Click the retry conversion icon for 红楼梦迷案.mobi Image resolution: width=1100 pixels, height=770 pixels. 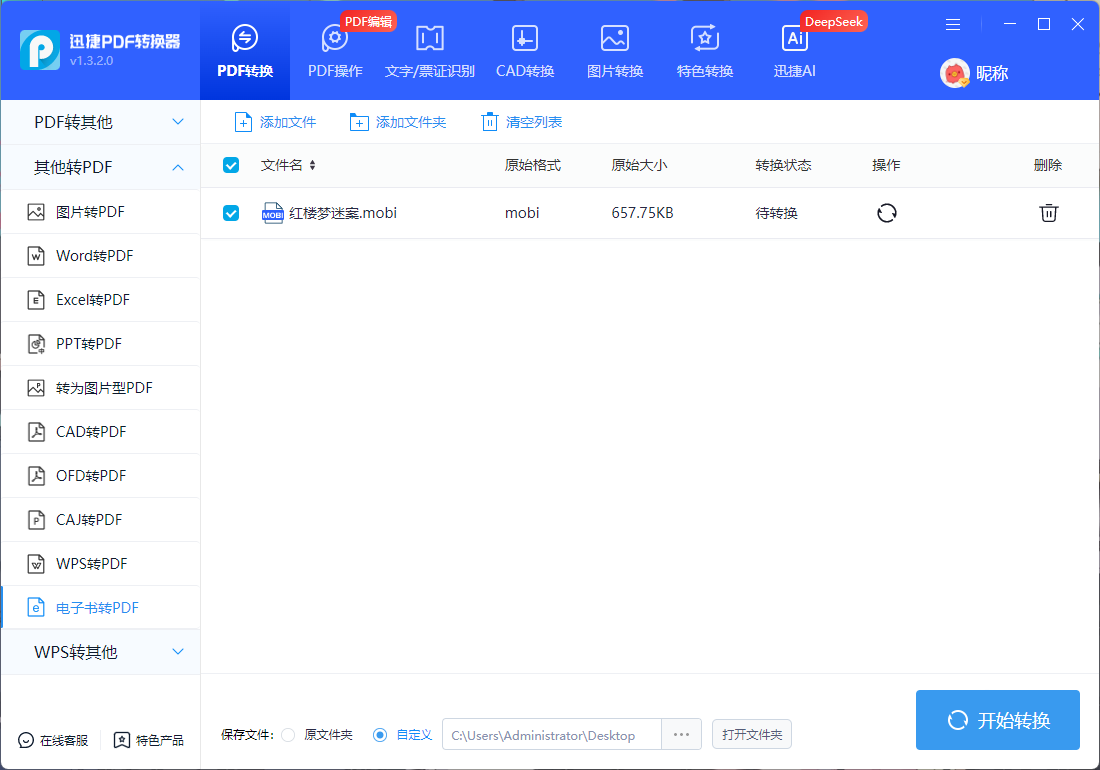tap(886, 212)
